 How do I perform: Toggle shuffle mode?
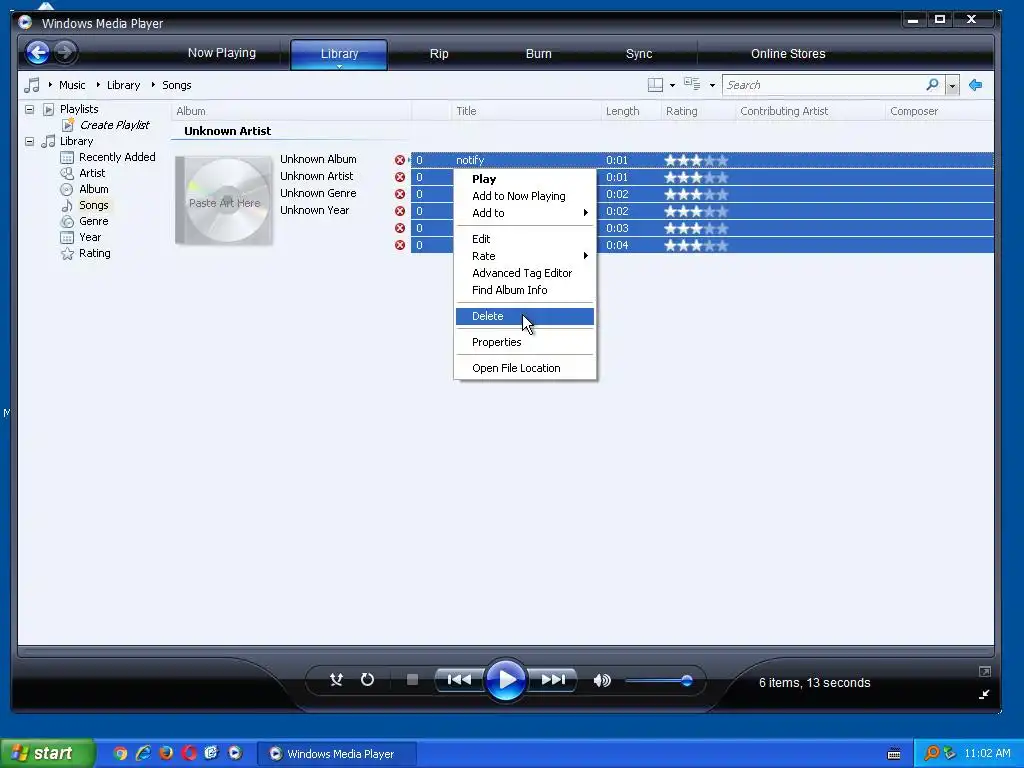pos(336,680)
